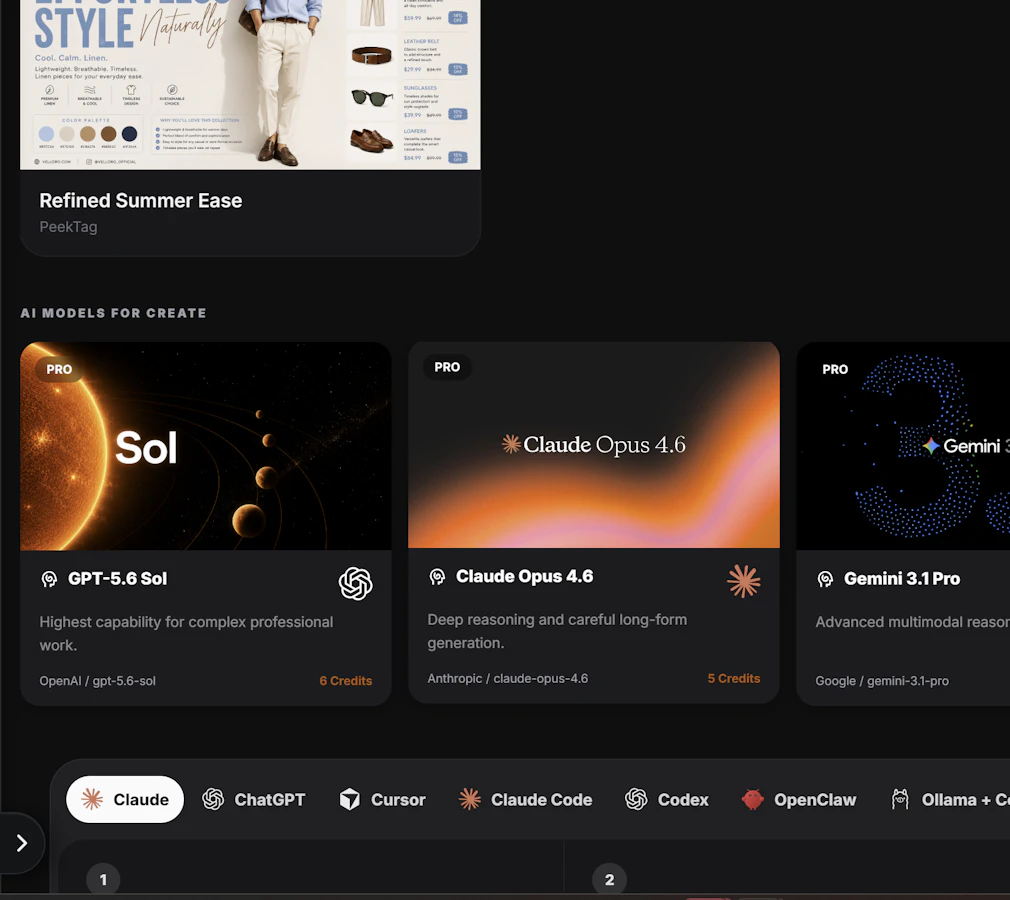This screenshot has height=900, width=1010.
Task: Click the 6 Credits label
Action: 346,681
